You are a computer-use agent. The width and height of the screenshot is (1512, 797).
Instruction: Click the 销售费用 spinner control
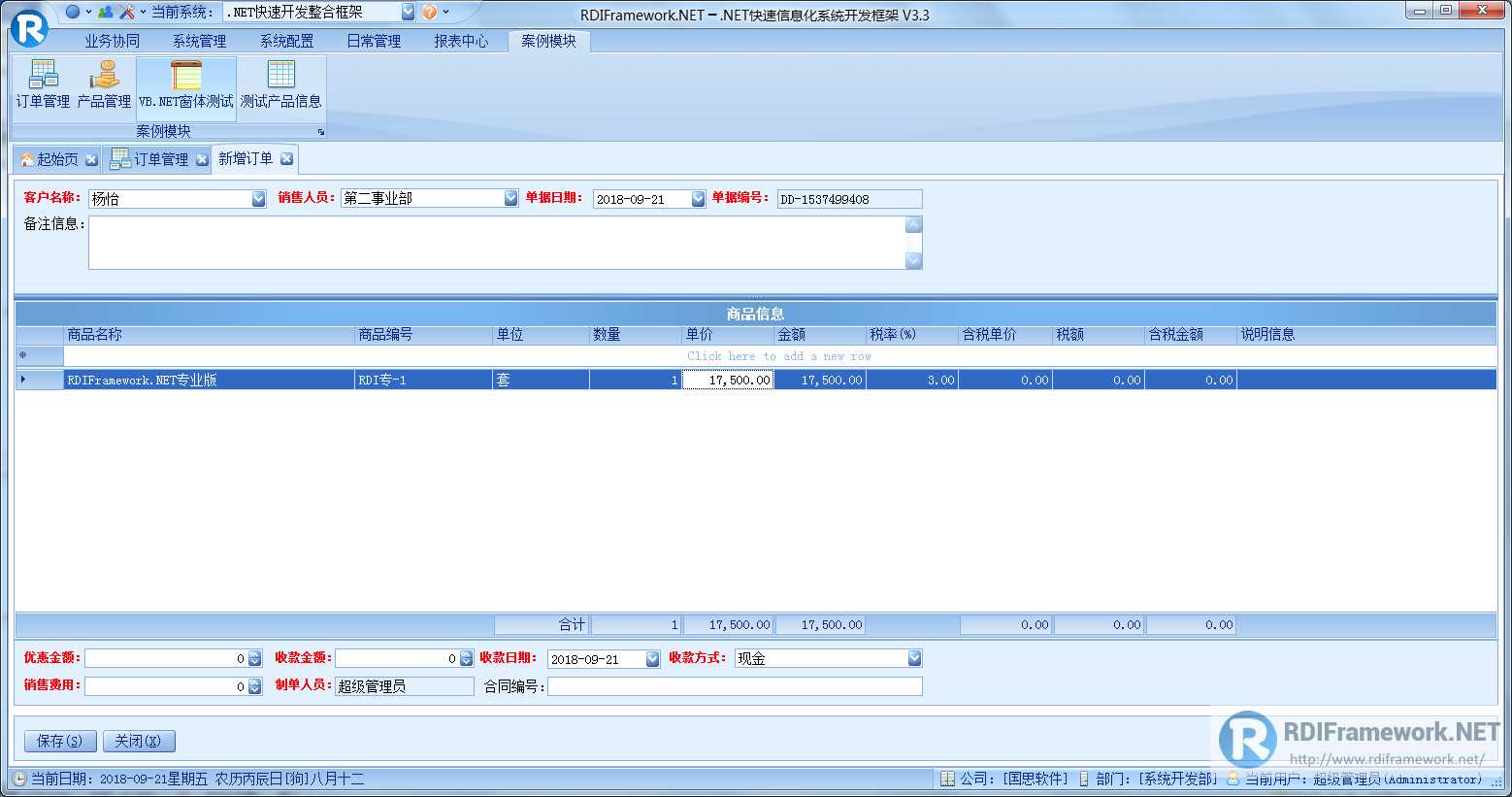tap(254, 686)
